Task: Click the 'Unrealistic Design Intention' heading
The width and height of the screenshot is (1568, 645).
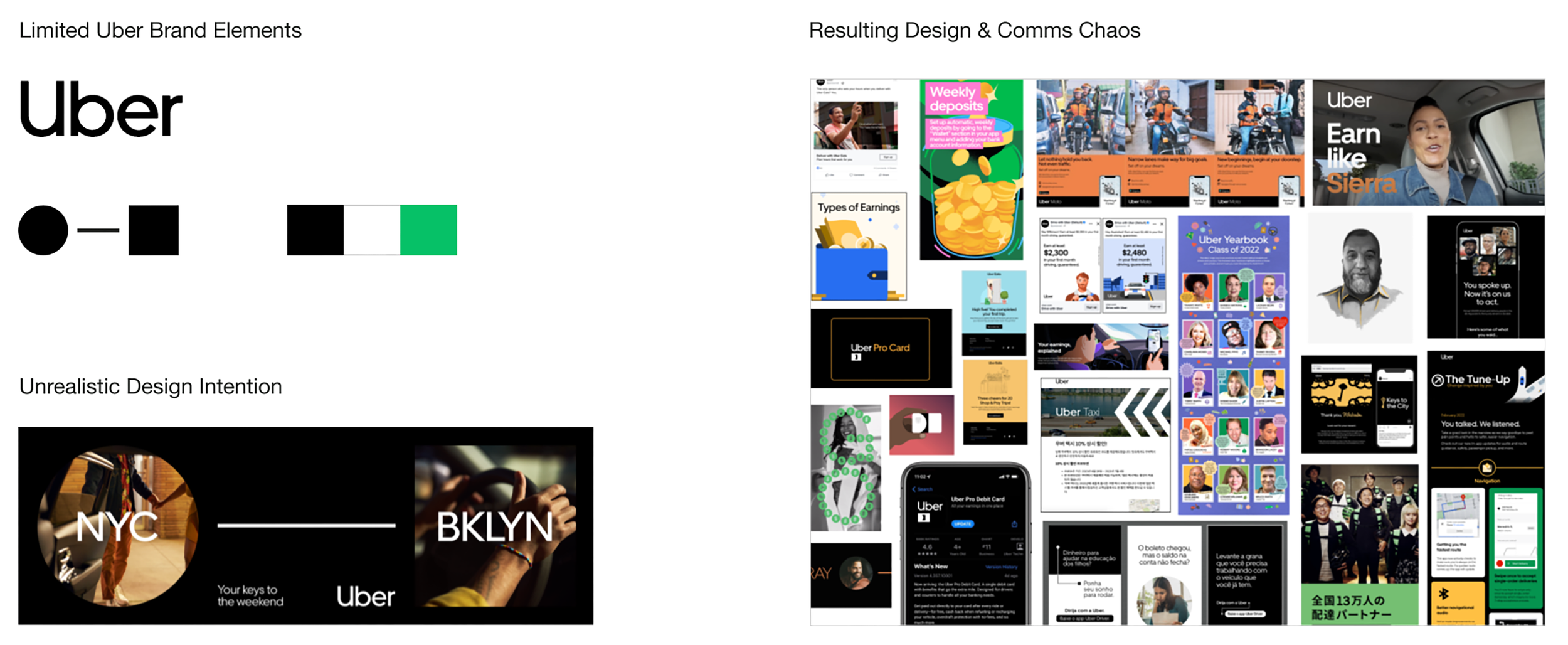Action: pos(151,386)
